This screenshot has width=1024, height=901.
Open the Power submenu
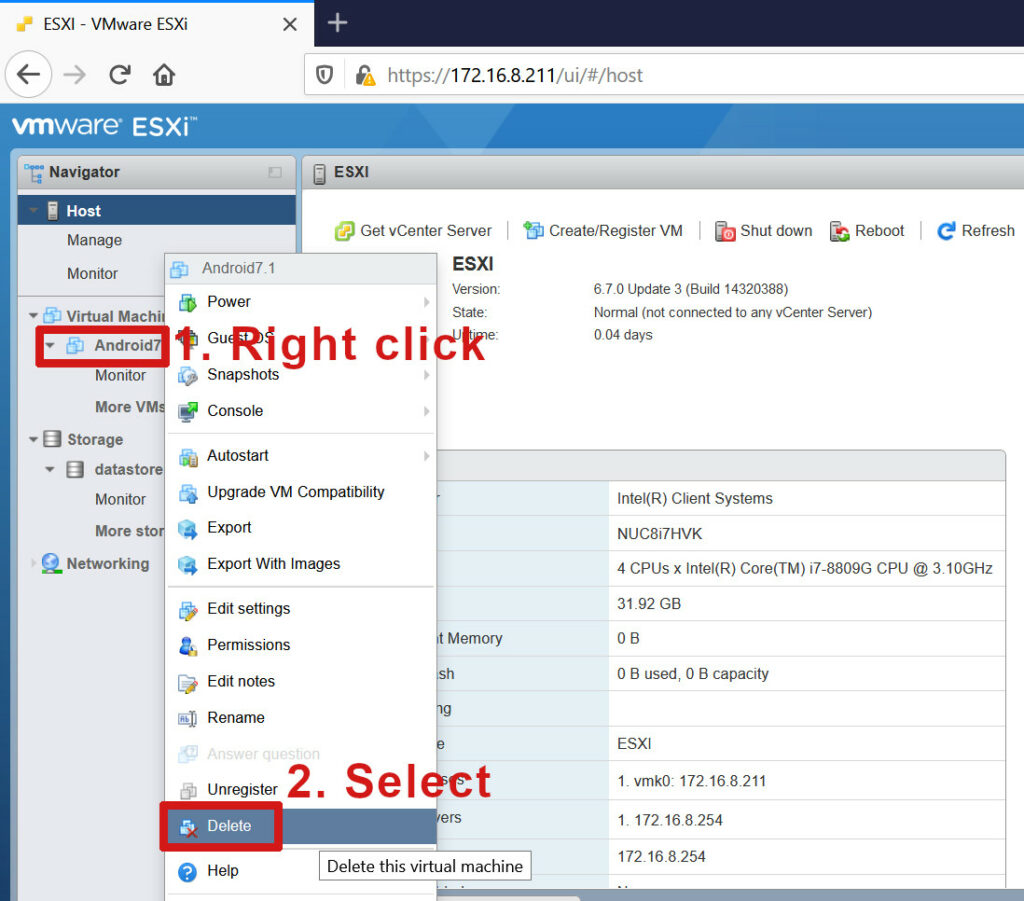(x=301, y=302)
